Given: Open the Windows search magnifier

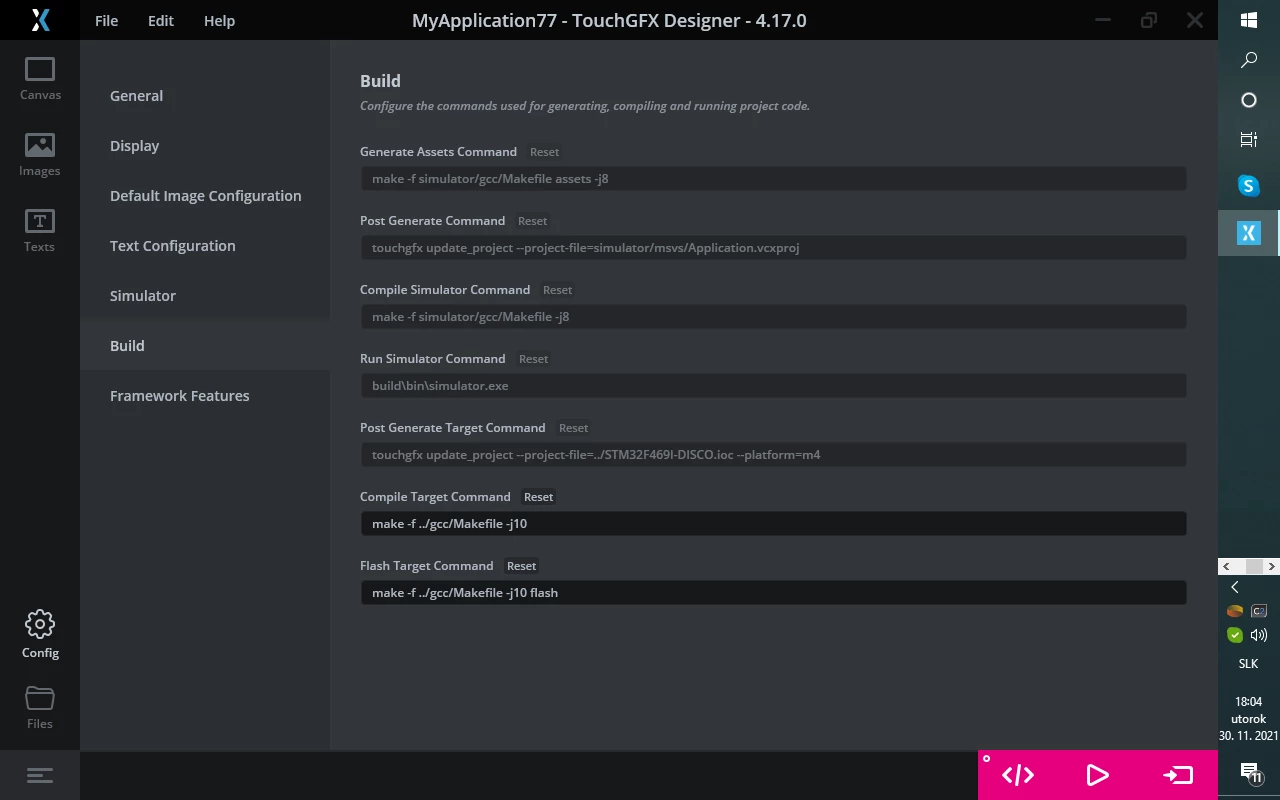Looking at the screenshot, I should [1249, 60].
